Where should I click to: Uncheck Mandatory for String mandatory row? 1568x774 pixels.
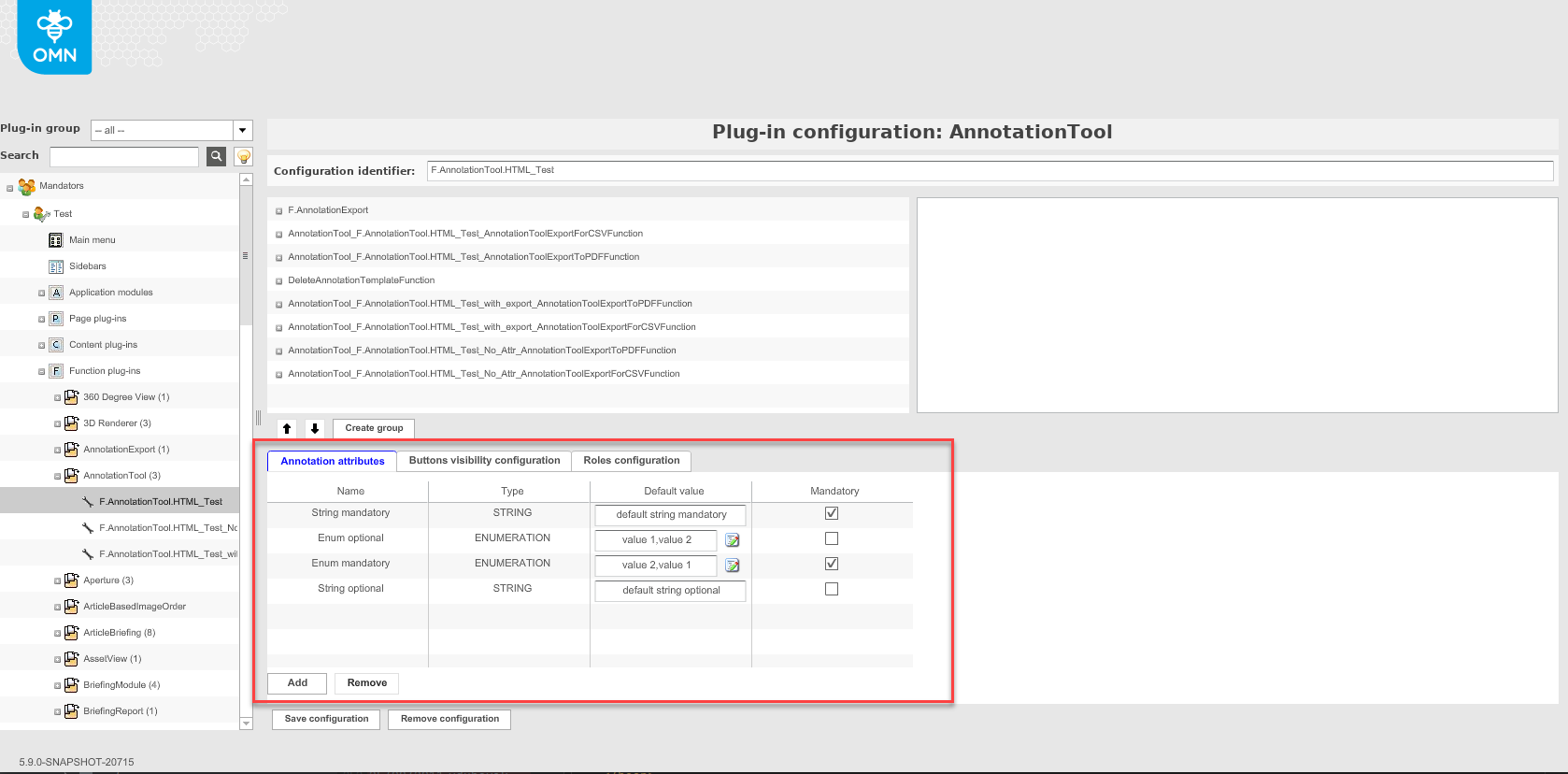[x=832, y=513]
